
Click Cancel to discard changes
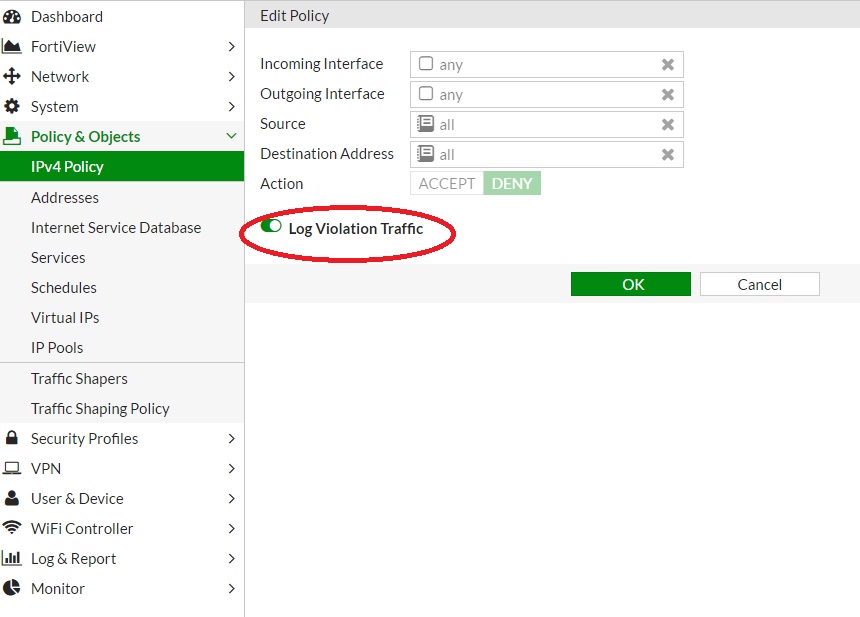click(x=760, y=284)
